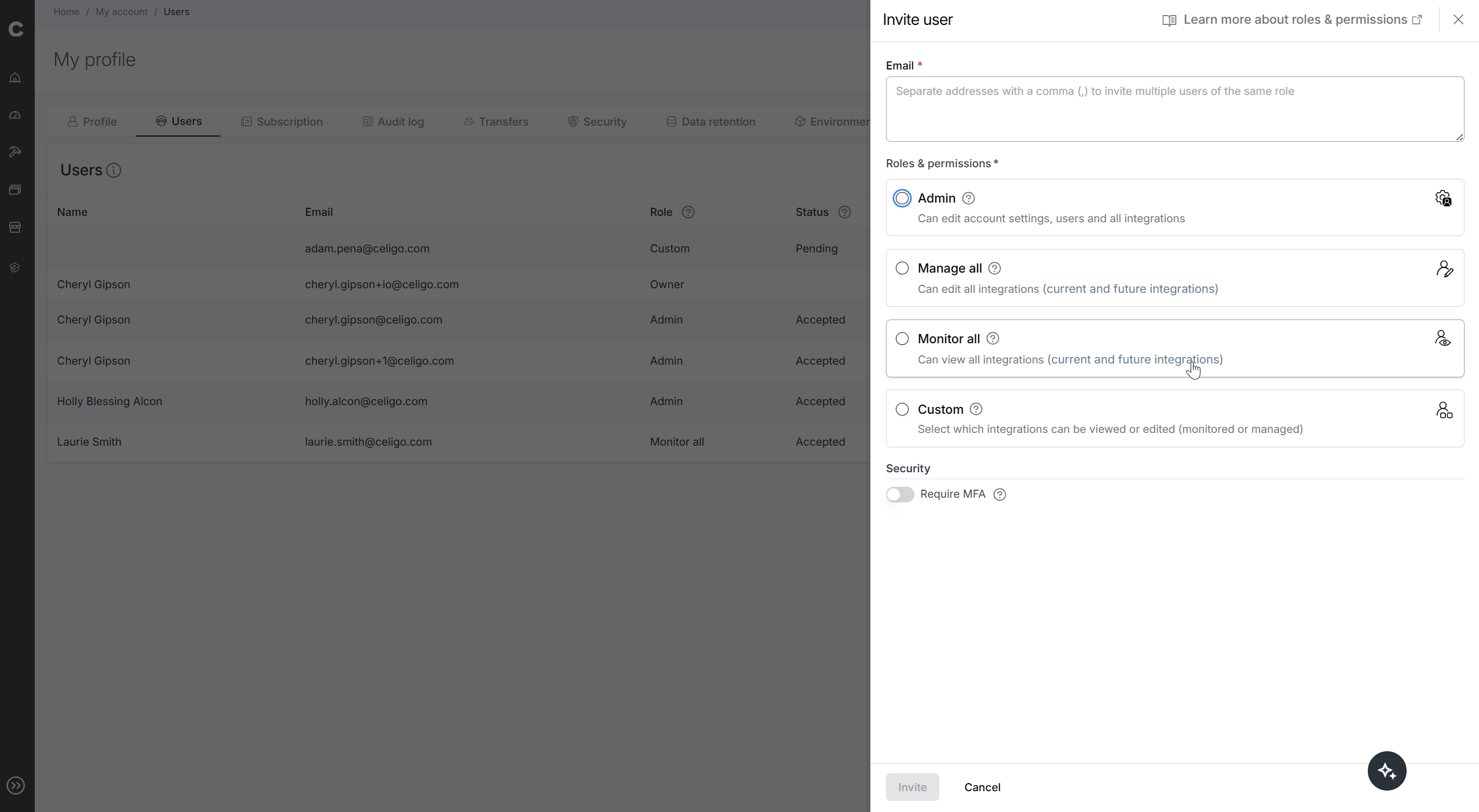Click the home icon in left sidebar
The height and width of the screenshot is (812, 1479).
point(16,78)
